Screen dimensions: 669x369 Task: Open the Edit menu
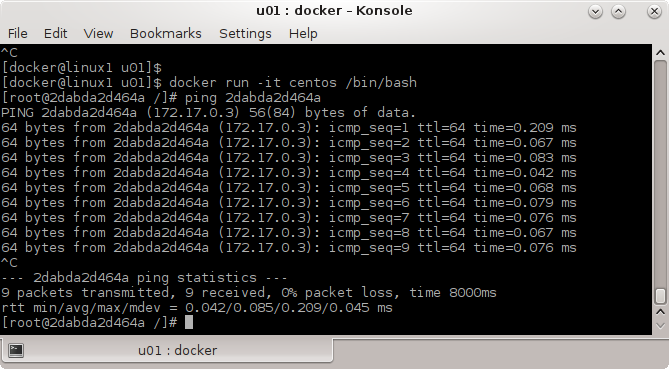click(x=55, y=33)
